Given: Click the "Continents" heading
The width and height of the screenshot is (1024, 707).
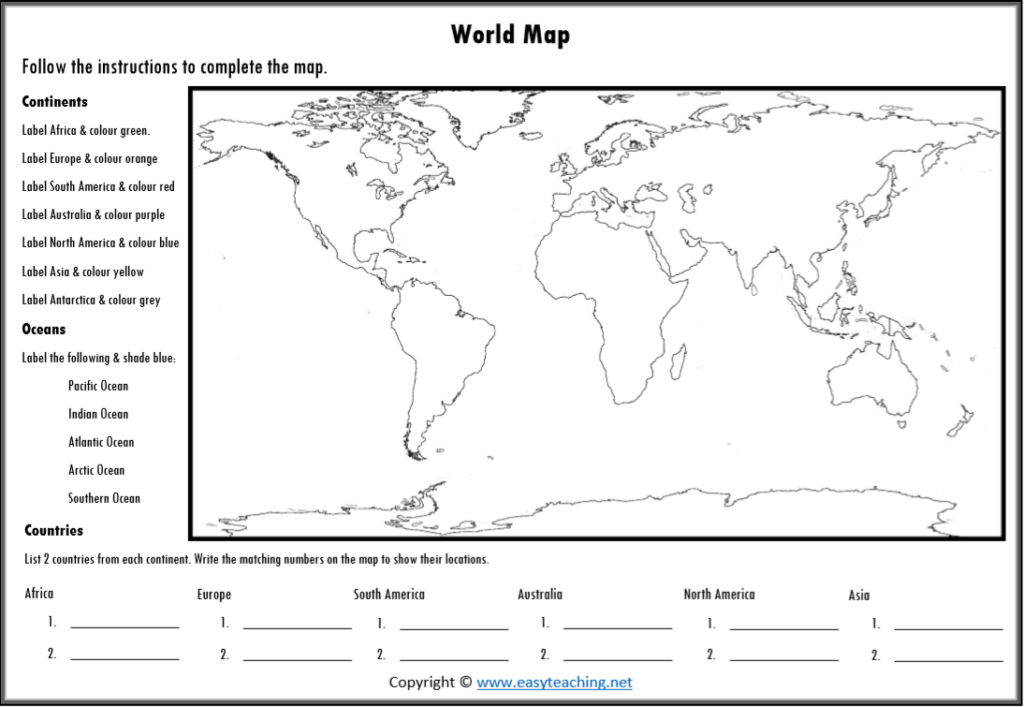Looking at the screenshot, I should click(x=55, y=102).
